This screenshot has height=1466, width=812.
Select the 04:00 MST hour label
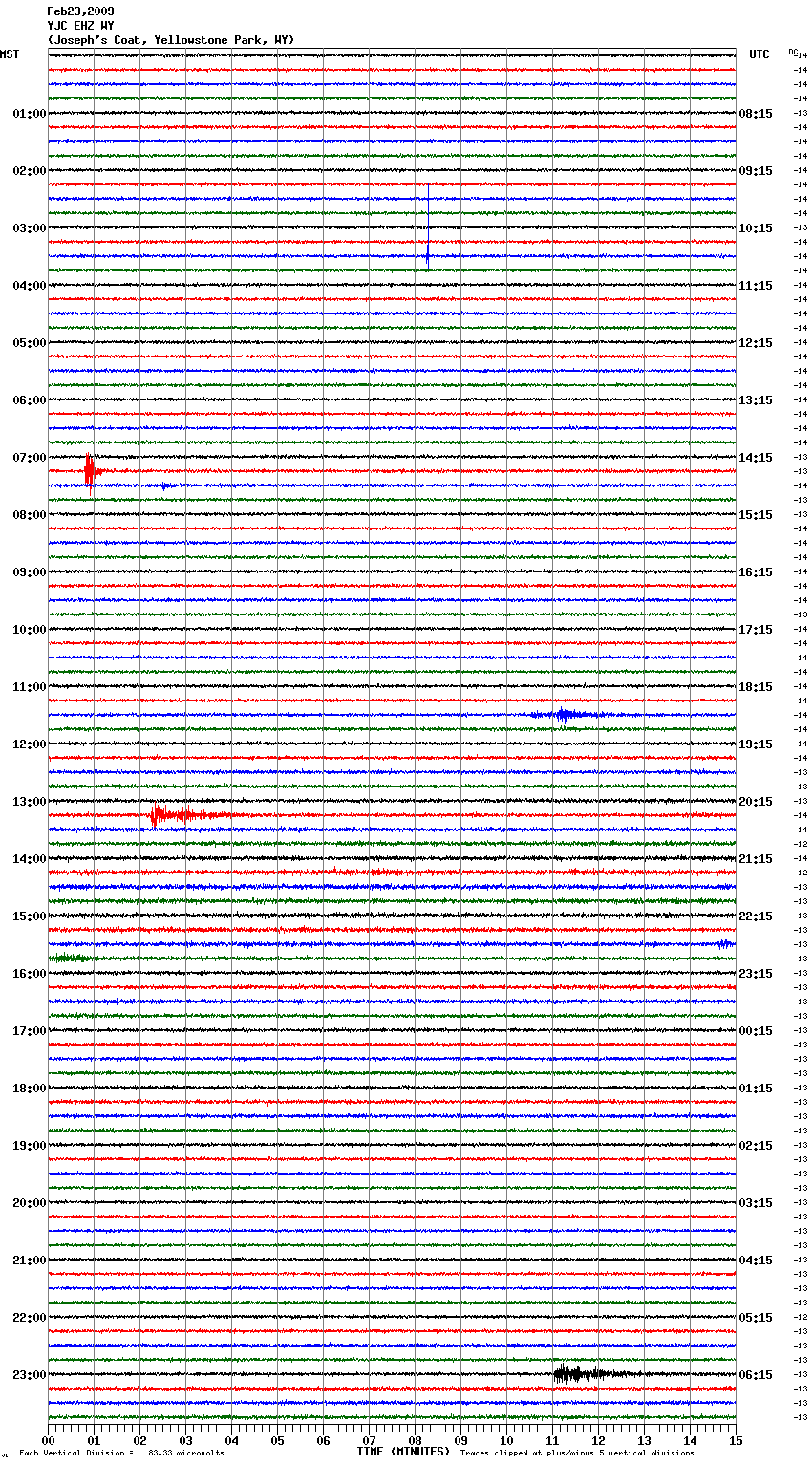[30, 286]
